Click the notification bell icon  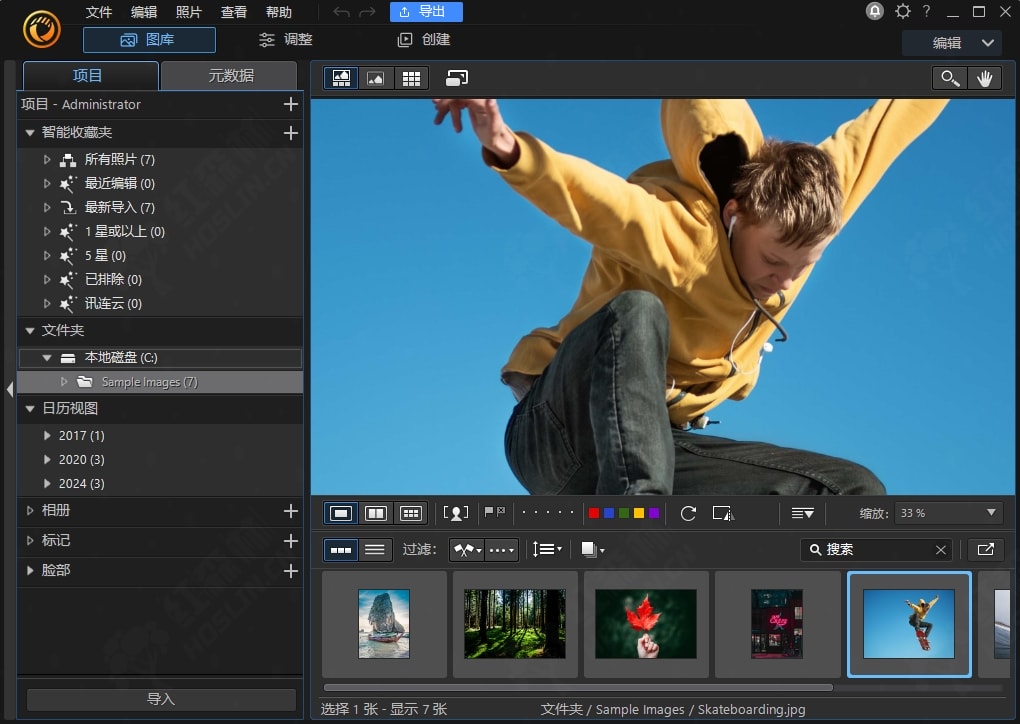[875, 12]
